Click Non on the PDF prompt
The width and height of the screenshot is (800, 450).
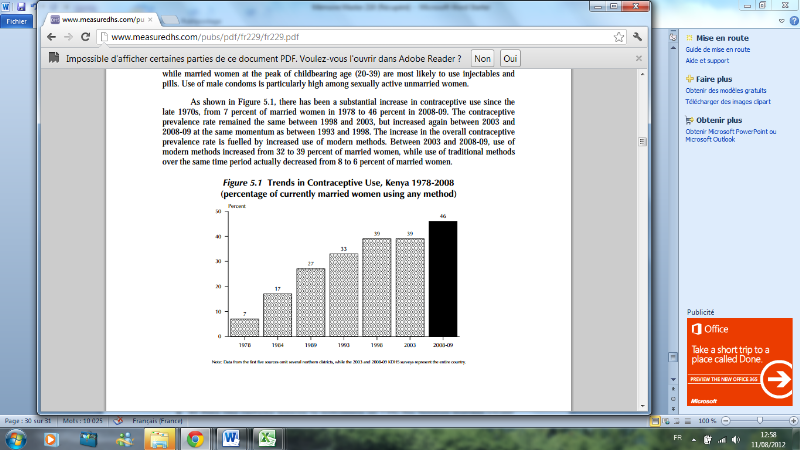pos(482,59)
